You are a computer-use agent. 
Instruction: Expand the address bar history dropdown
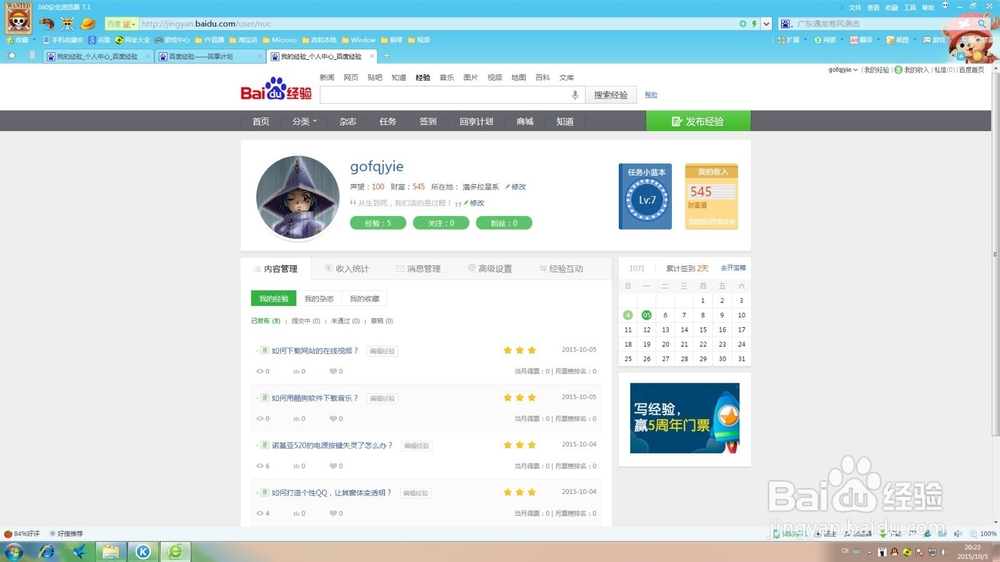[766, 24]
